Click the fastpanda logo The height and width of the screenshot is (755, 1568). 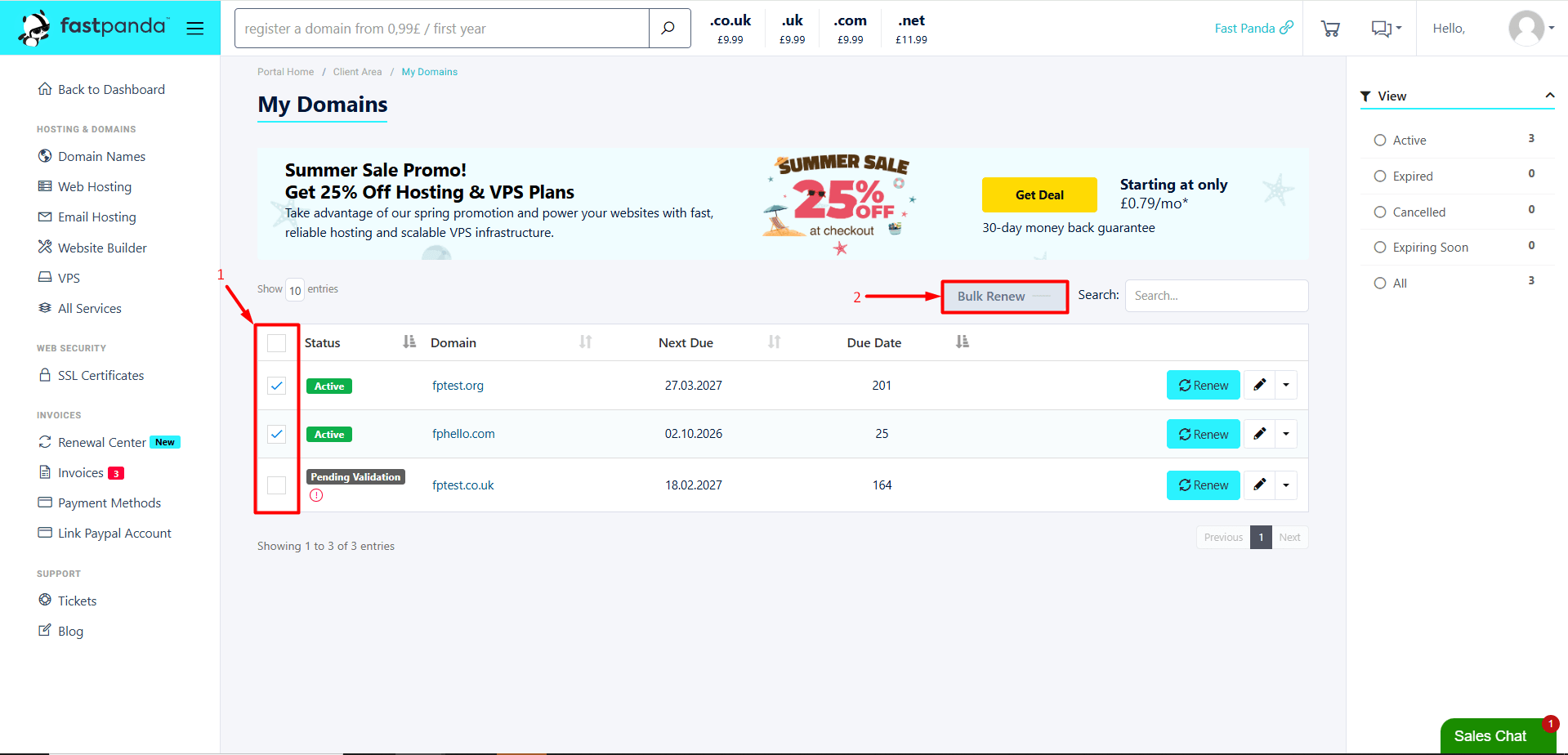(x=93, y=28)
